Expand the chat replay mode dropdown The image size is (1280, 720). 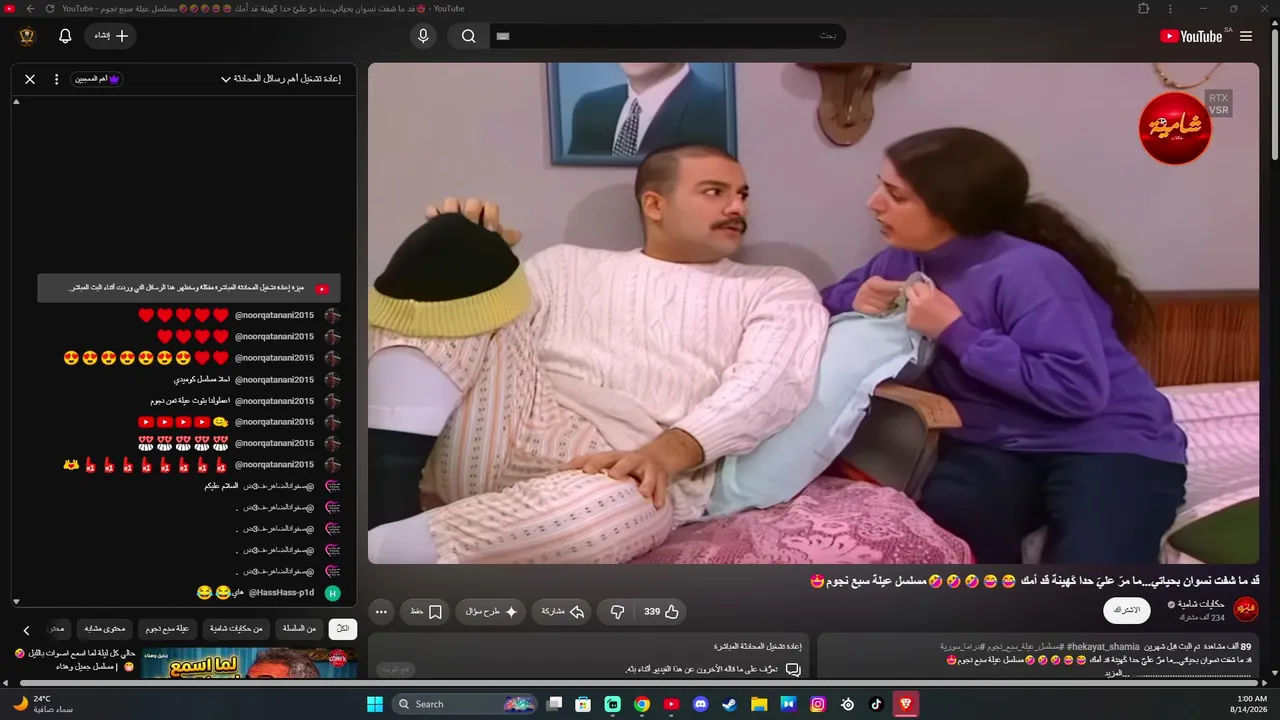[x=281, y=79]
